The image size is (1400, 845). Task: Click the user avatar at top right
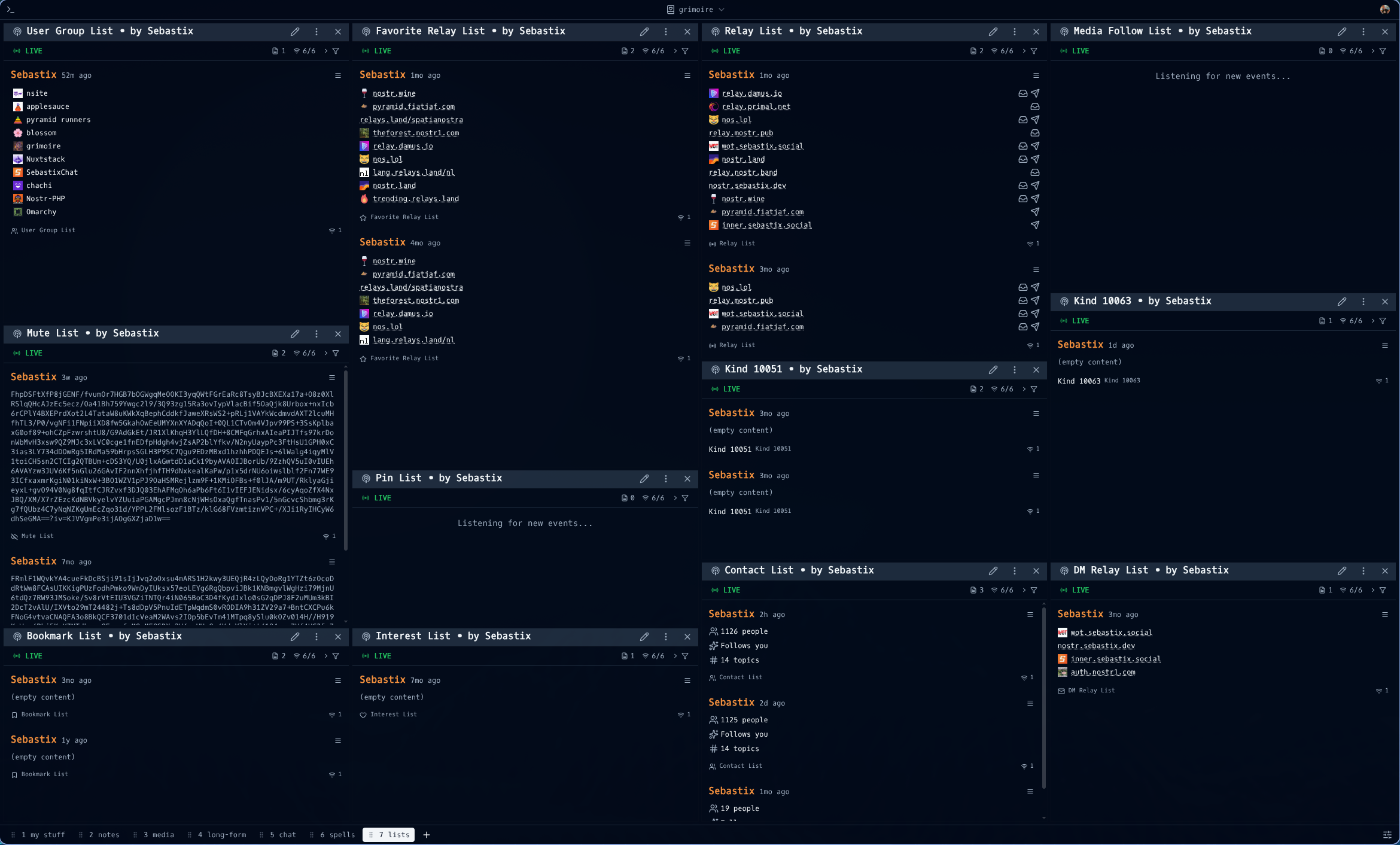pyautogui.click(x=1384, y=10)
